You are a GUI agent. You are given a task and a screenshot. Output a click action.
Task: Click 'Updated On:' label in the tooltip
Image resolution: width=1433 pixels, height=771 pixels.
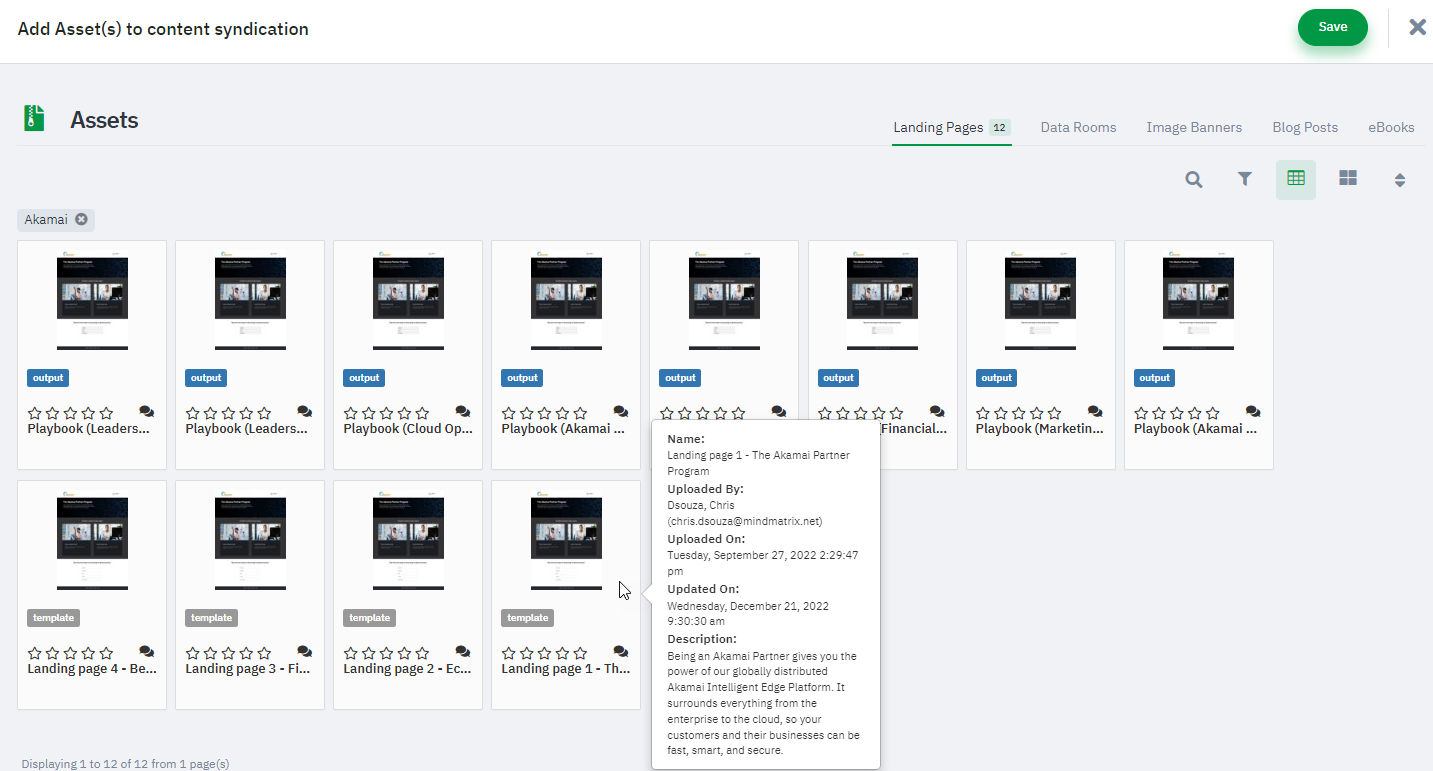click(703, 589)
